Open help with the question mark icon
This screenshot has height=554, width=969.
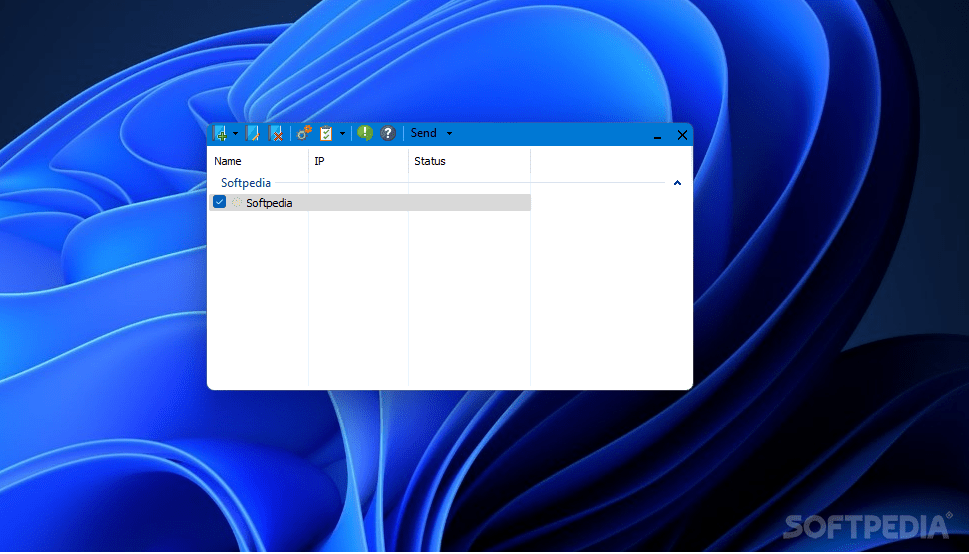coord(388,133)
